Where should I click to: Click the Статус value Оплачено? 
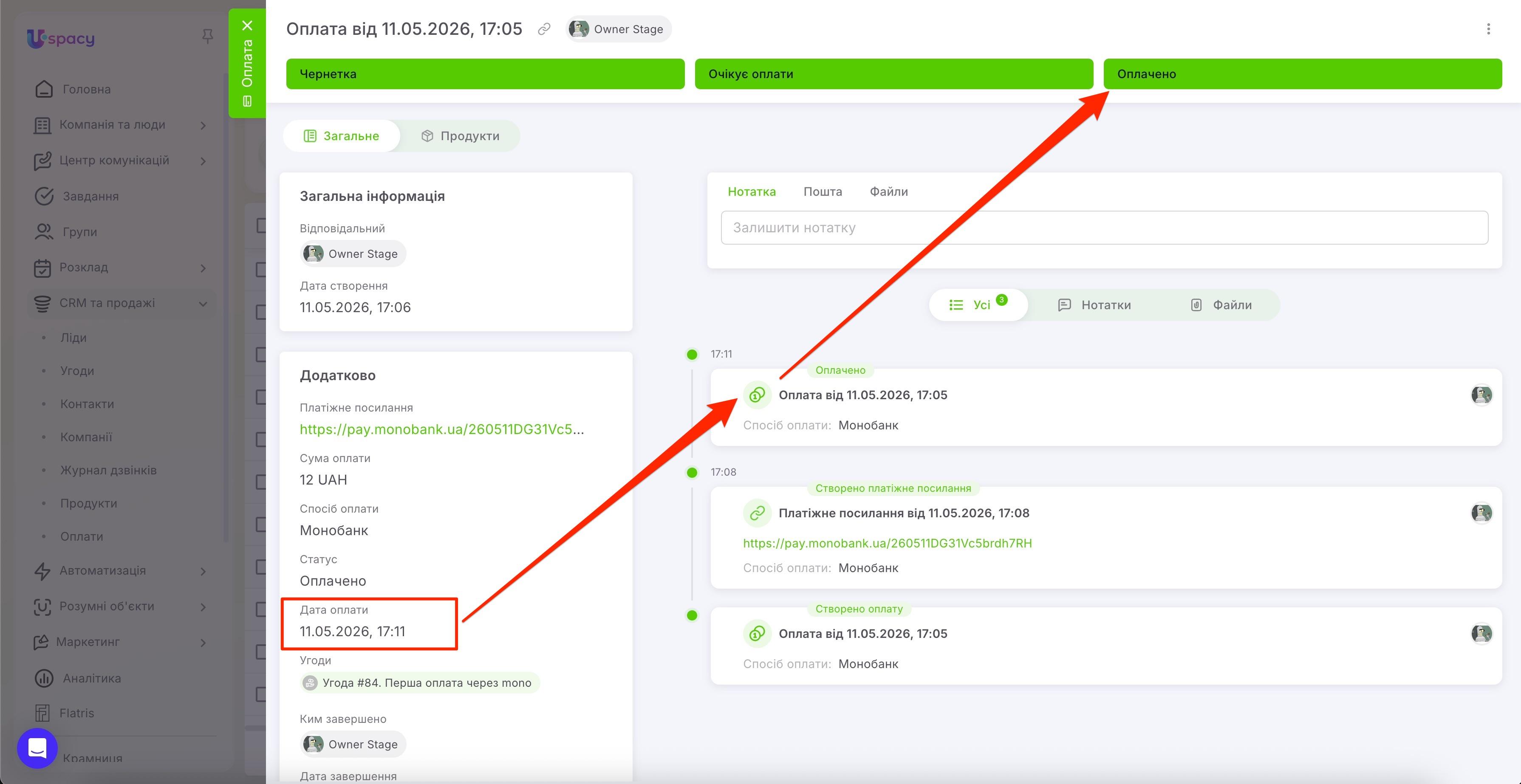pyautogui.click(x=333, y=581)
